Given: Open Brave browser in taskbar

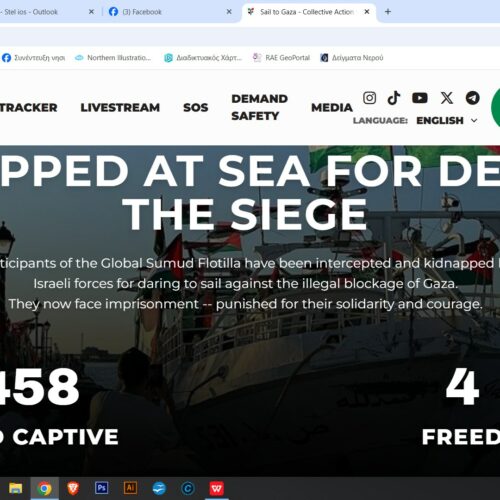Looking at the screenshot, I should pos(73,488).
